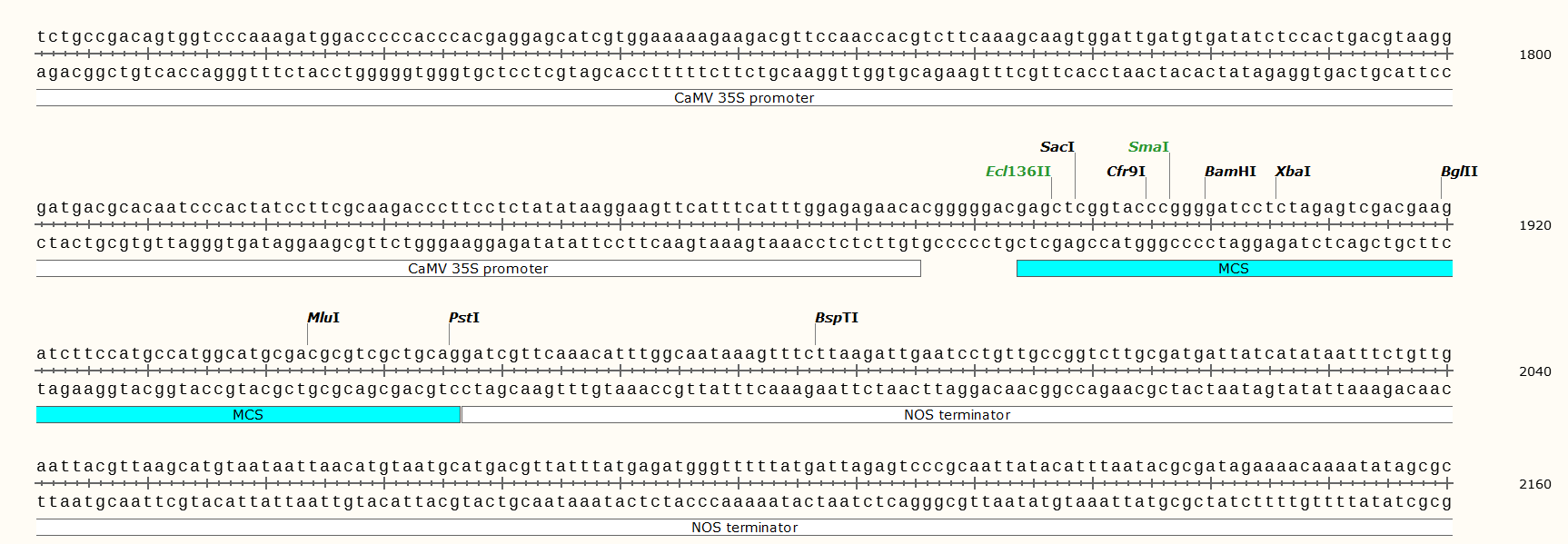The width and height of the screenshot is (1568, 544).
Task: Click the SacI restriction site label
Action: pyautogui.click(x=1057, y=147)
